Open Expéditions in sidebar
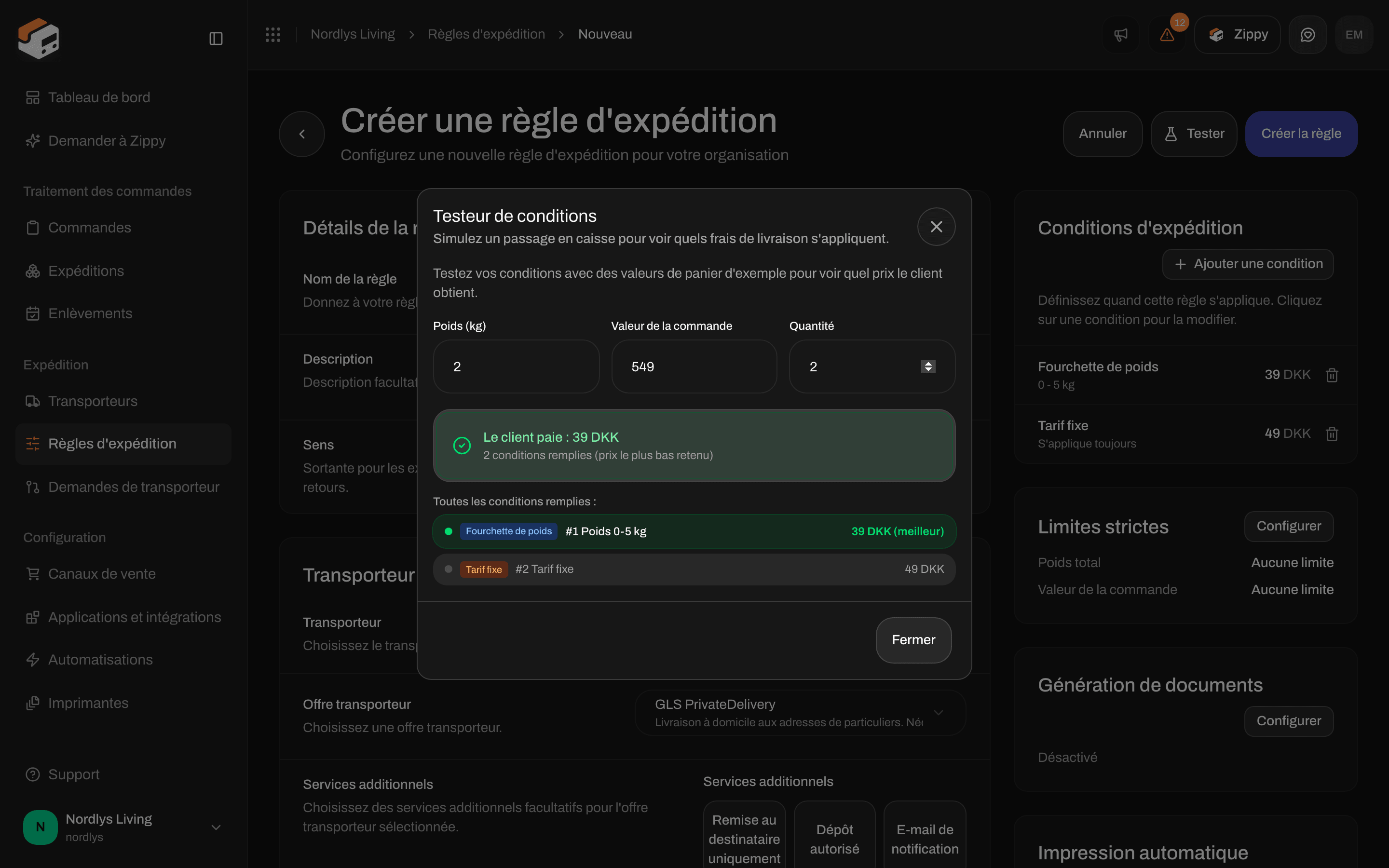 click(123, 271)
